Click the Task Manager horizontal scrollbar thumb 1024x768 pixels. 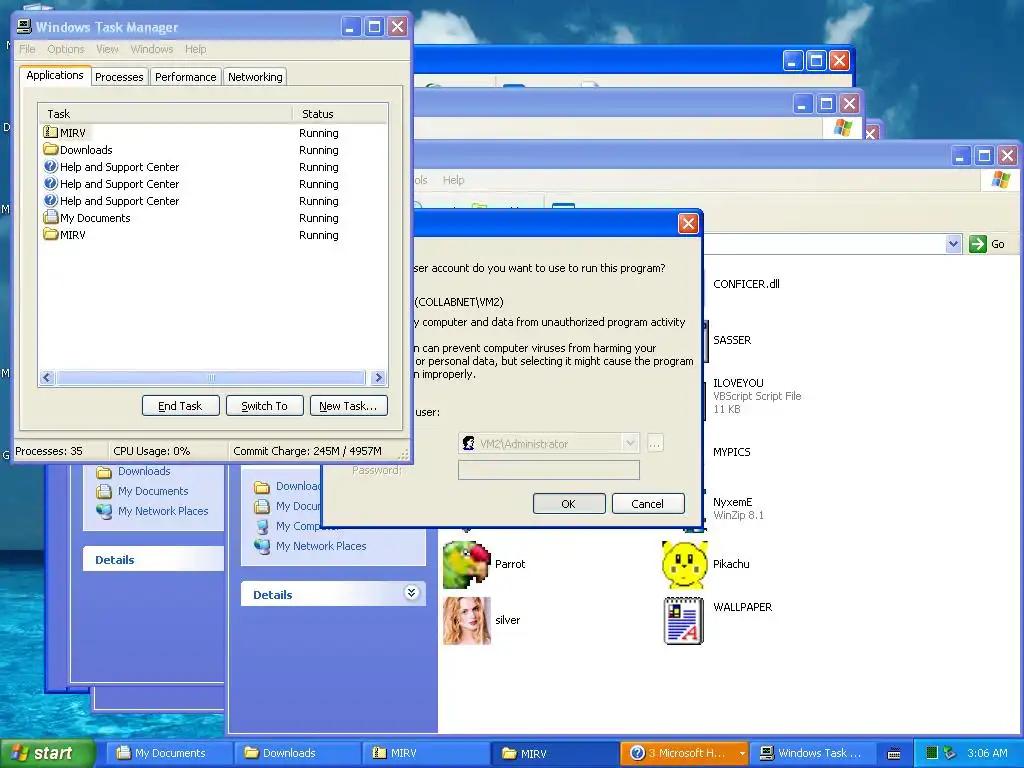(210, 377)
